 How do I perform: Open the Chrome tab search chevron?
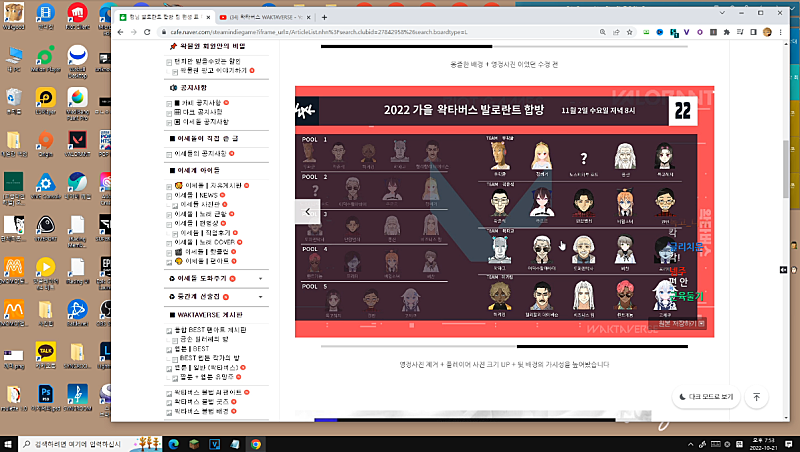pos(722,13)
